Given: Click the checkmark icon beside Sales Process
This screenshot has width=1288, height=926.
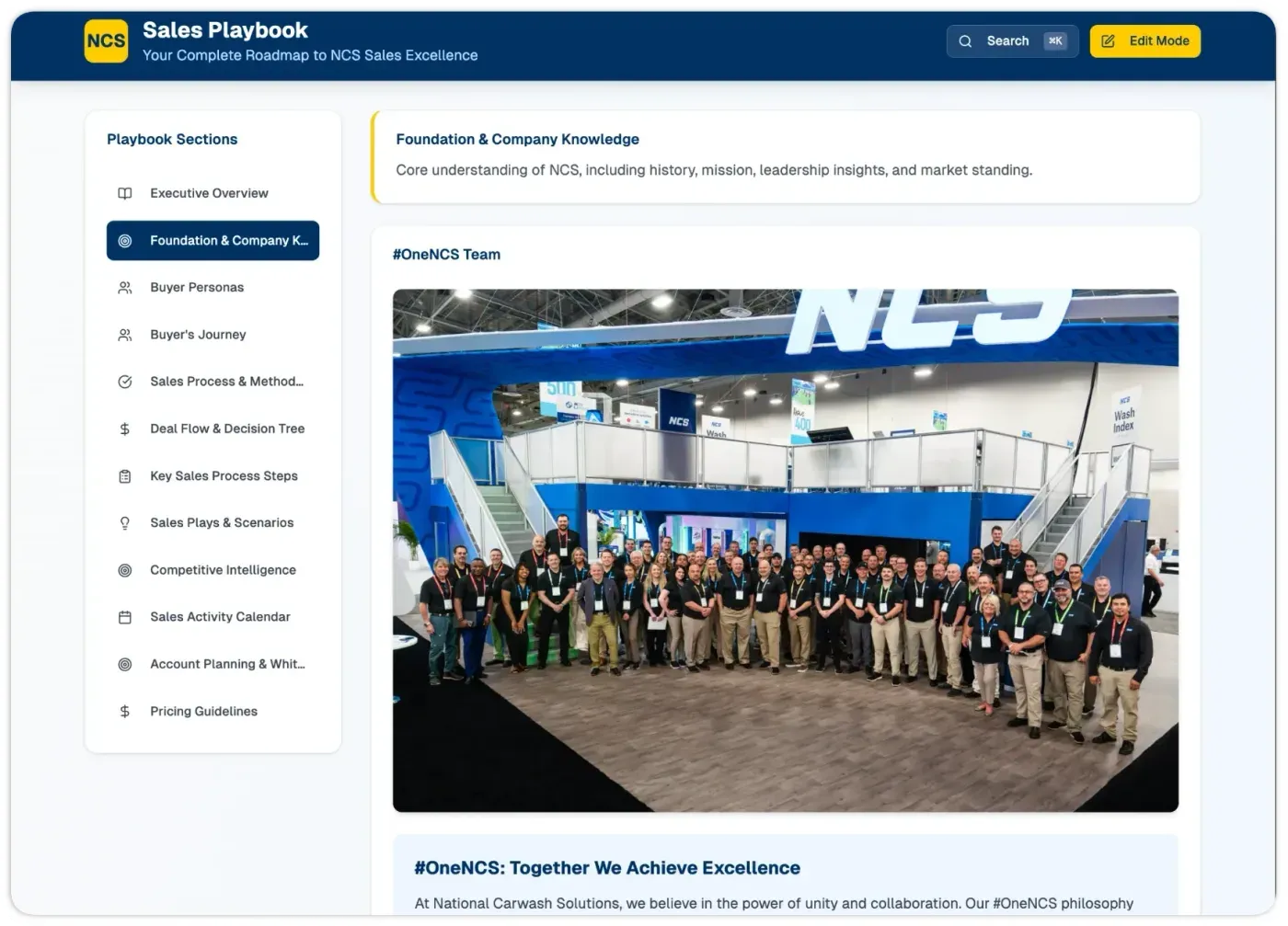Looking at the screenshot, I should click(x=125, y=382).
